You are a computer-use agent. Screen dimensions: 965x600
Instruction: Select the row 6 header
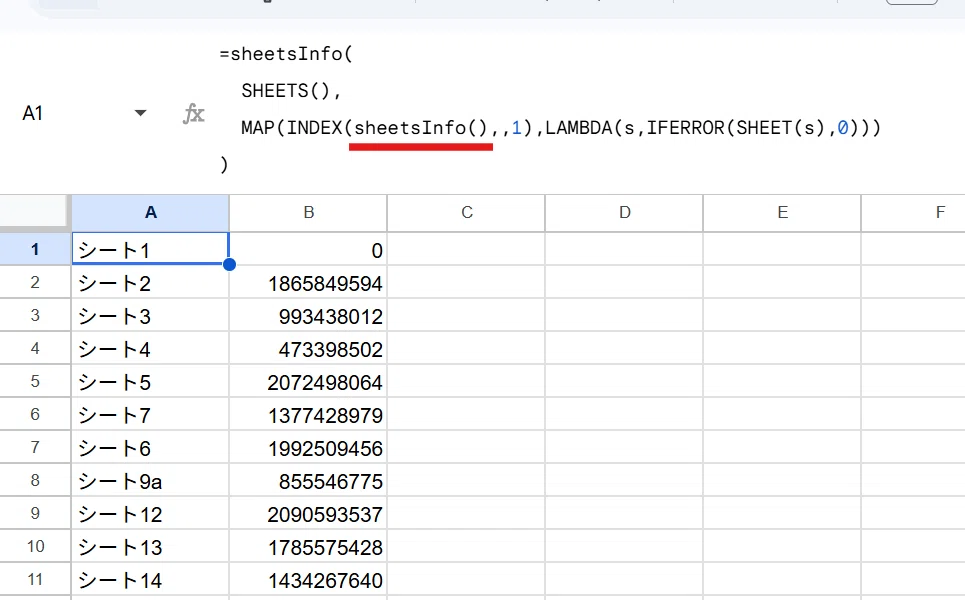tap(35, 414)
